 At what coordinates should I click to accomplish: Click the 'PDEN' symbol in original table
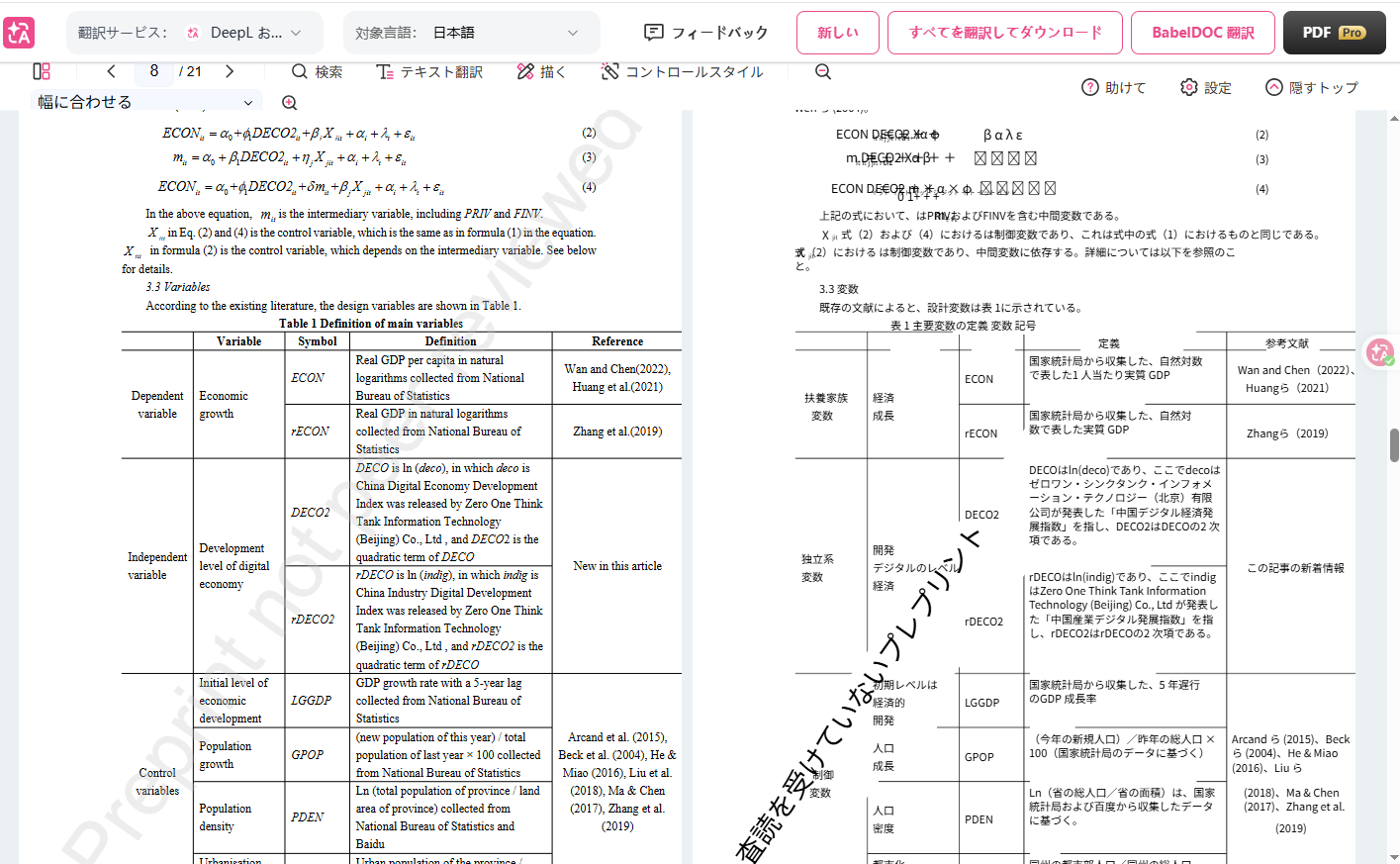click(307, 817)
